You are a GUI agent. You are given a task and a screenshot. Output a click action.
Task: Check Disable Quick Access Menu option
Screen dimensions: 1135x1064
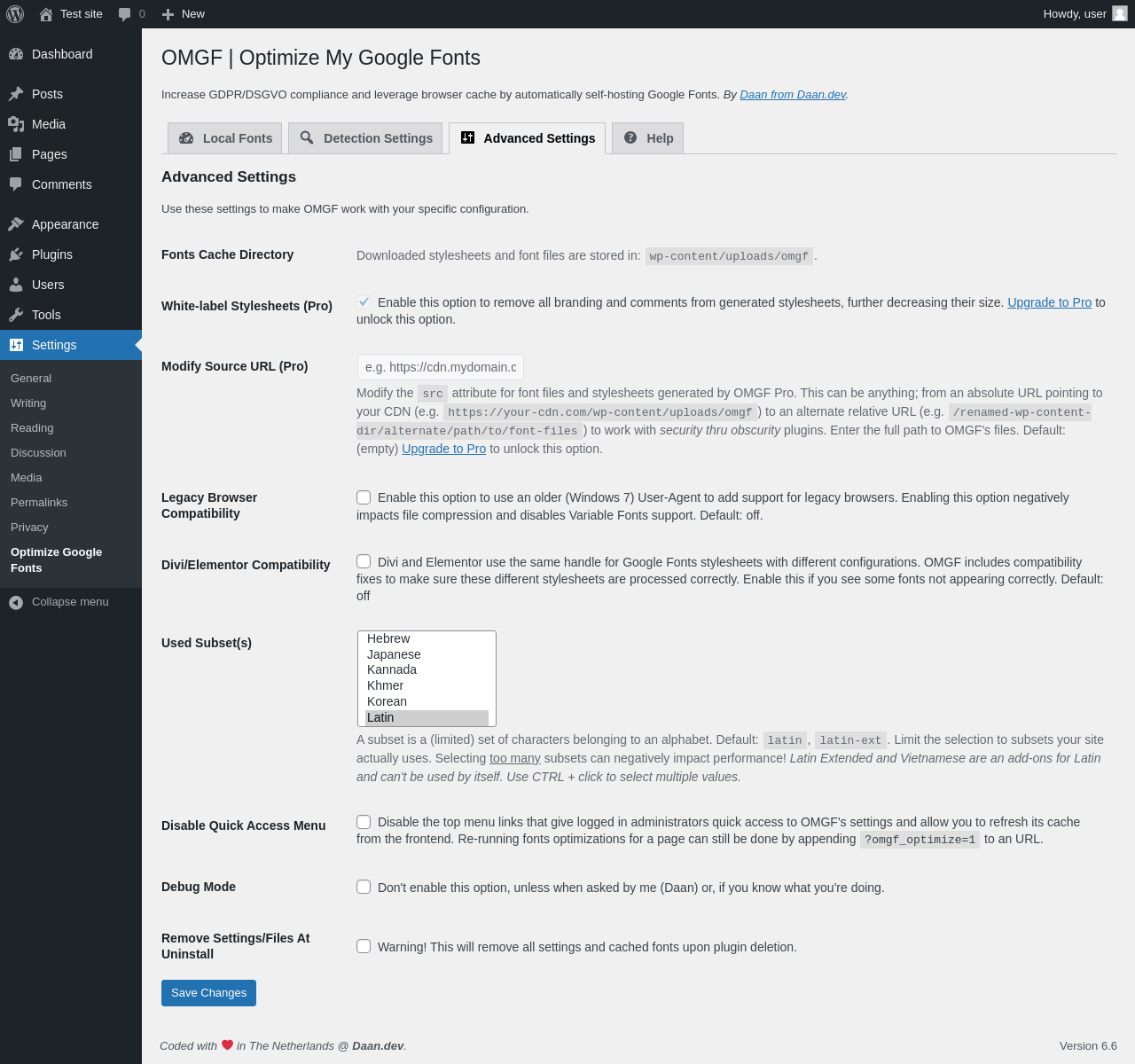(364, 822)
